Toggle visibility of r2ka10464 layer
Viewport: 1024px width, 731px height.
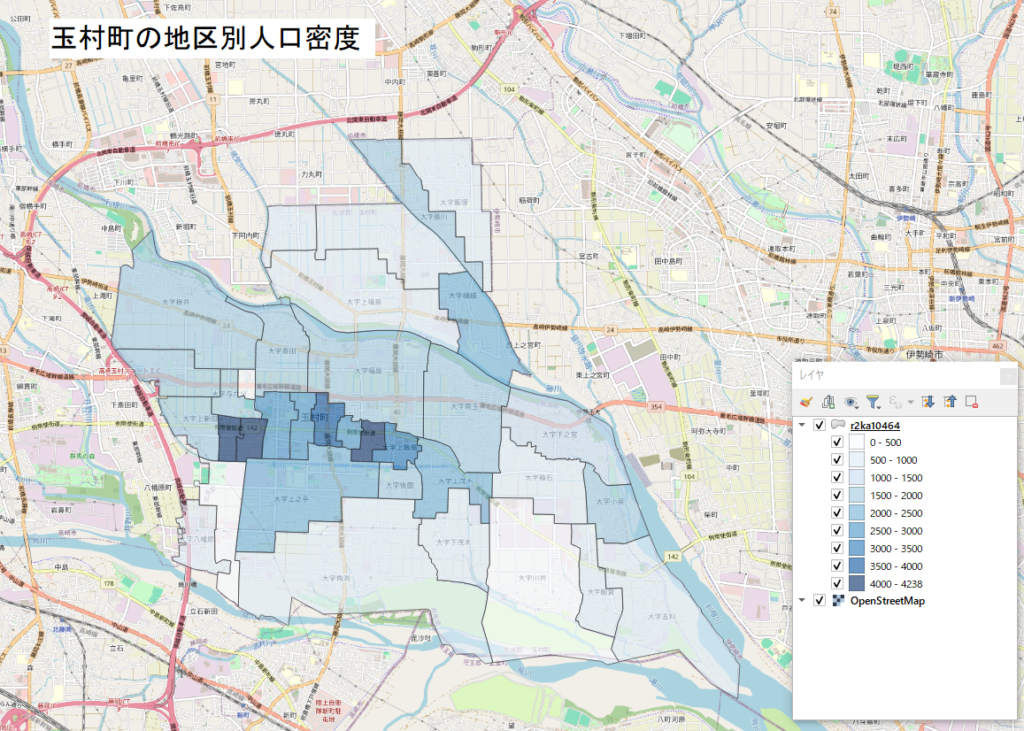[x=819, y=427]
